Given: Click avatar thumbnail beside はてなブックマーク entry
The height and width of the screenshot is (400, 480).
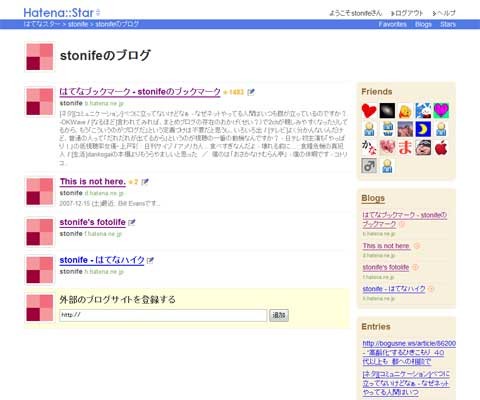Looking at the screenshot, I should pos(40,102).
